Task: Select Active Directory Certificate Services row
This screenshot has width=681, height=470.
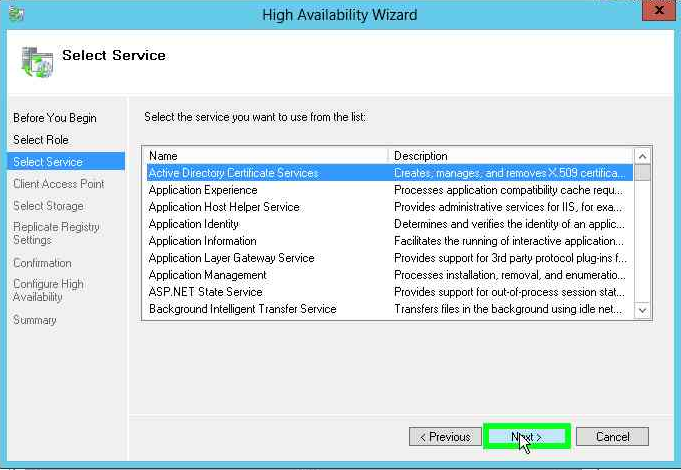Action: point(390,173)
